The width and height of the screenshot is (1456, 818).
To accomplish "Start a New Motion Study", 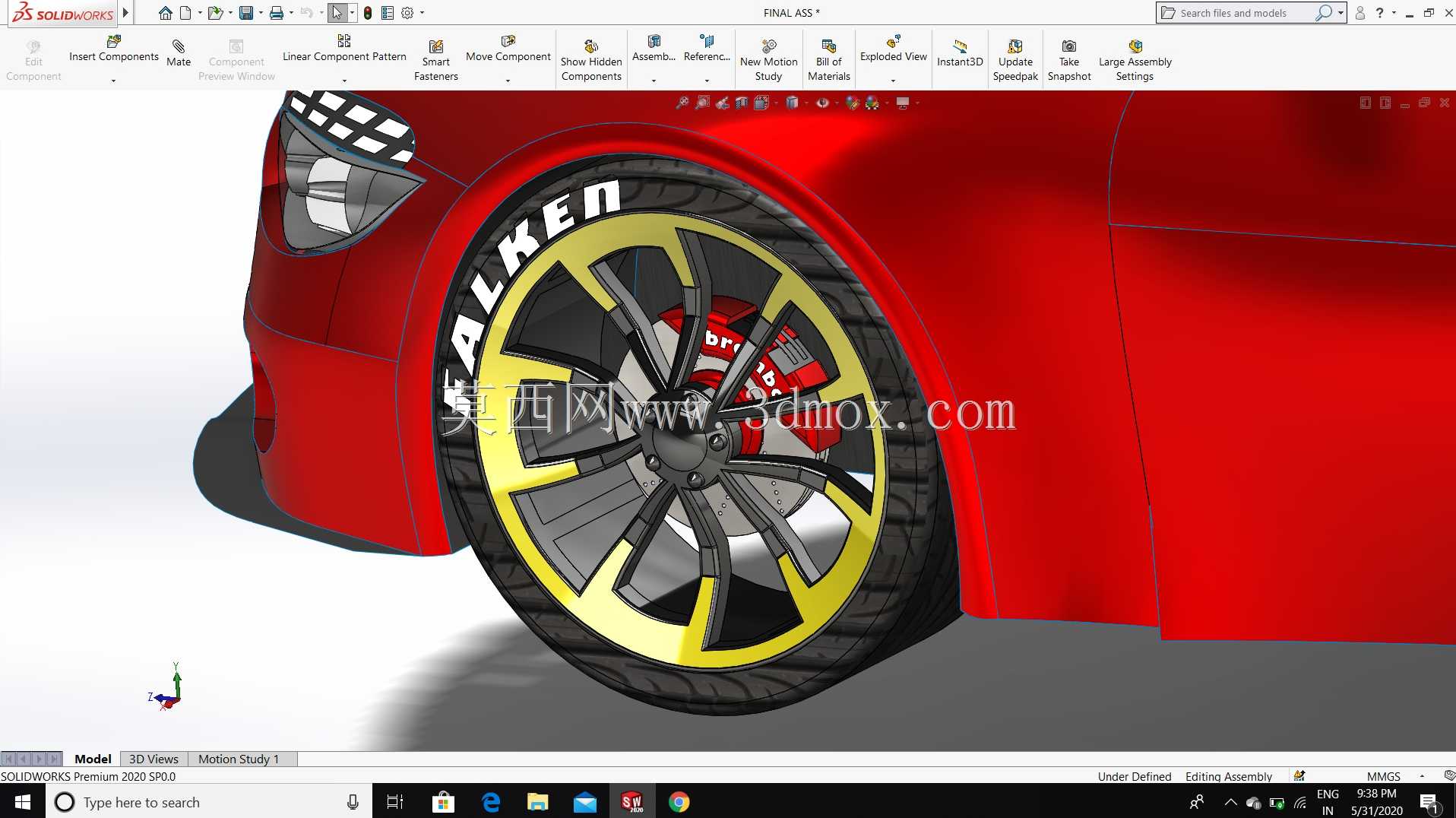I will [x=768, y=61].
